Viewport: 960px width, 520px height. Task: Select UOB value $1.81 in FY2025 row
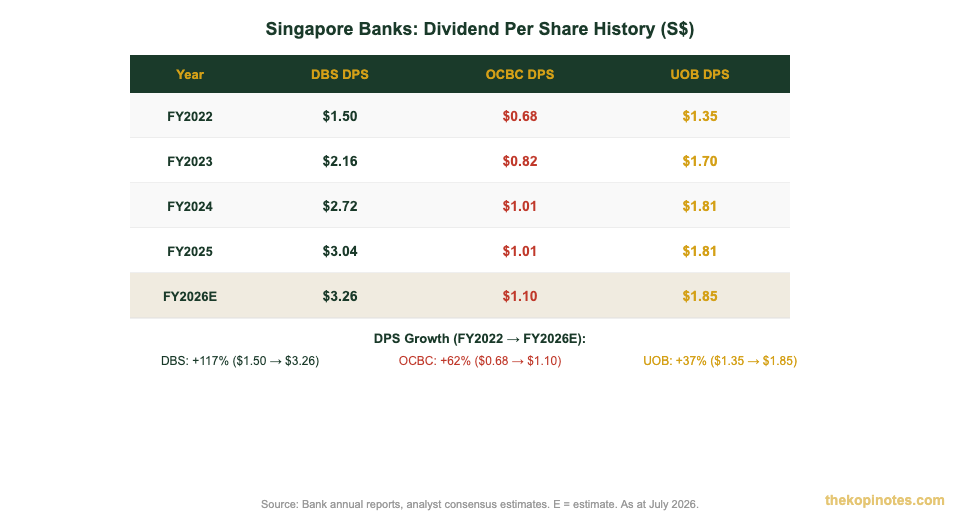click(x=700, y=251)
